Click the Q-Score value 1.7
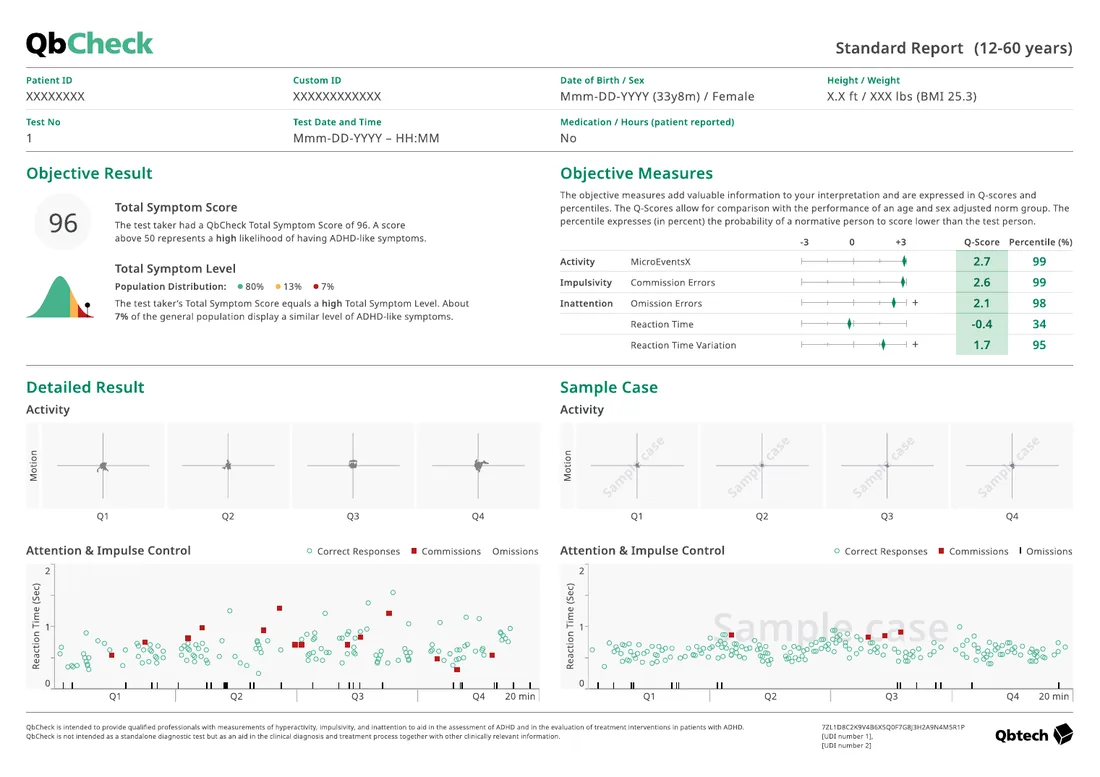Viewport: 1100px width, 777px height. (x=981, y=345)
